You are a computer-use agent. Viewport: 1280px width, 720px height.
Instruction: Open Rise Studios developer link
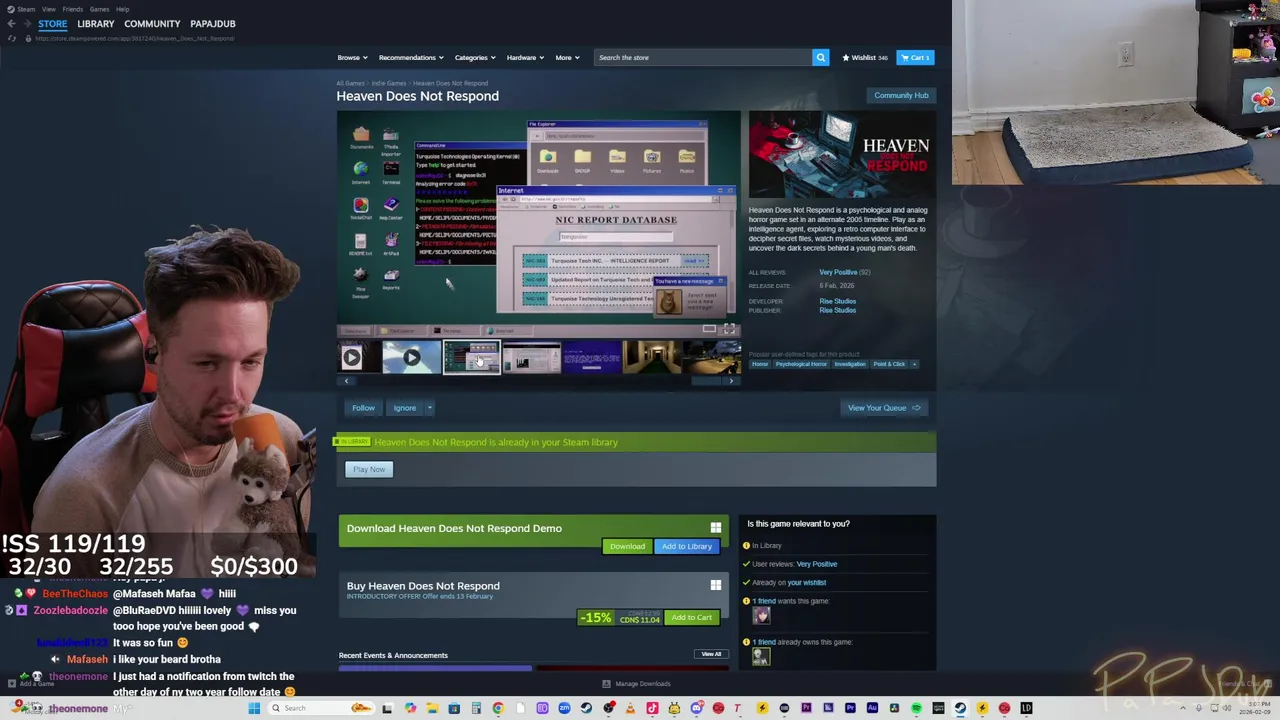click(x=837, y=301)
